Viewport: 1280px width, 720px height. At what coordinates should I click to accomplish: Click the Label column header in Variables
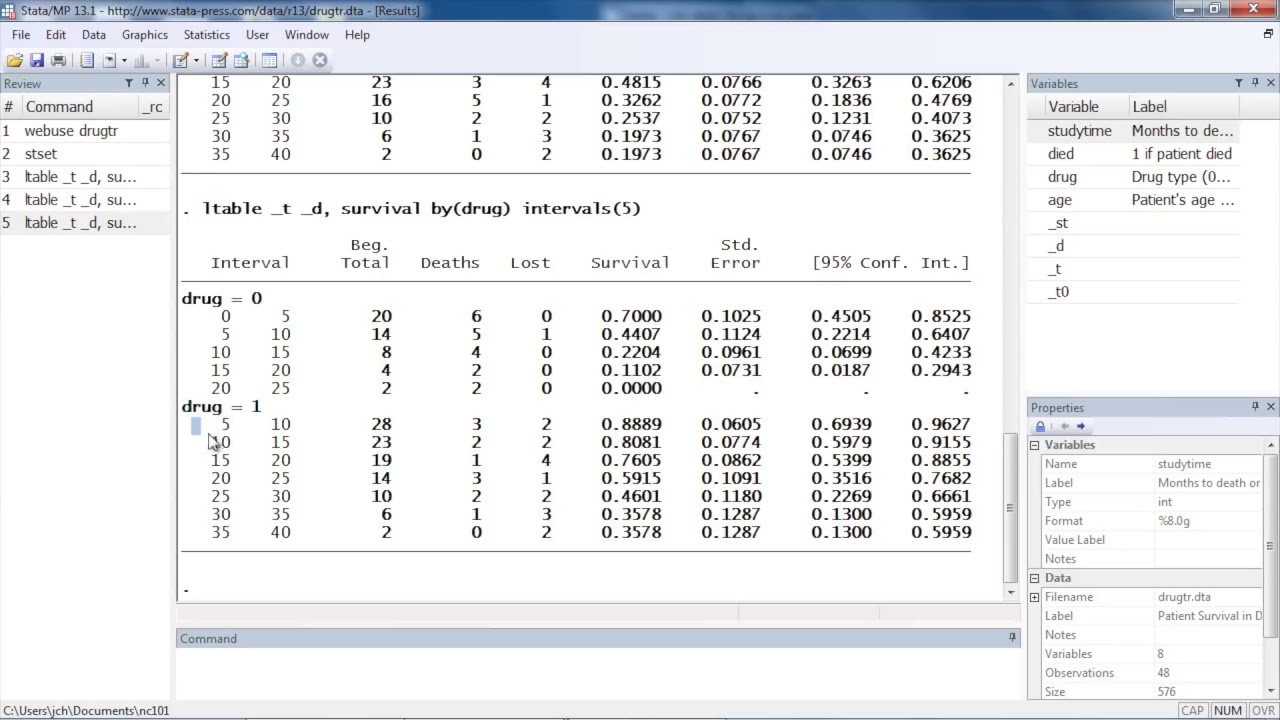point(1184,107)
